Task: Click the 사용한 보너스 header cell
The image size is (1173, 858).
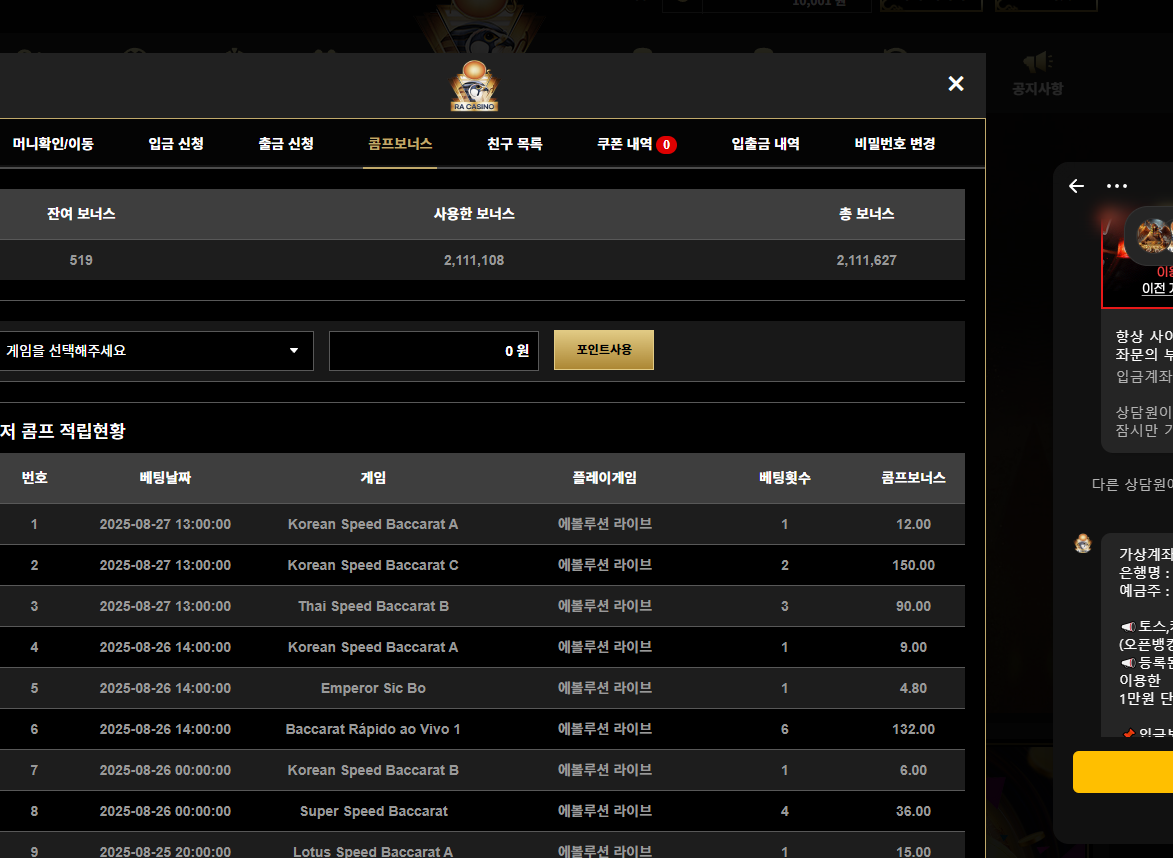Action: click(x=474, y=214)
